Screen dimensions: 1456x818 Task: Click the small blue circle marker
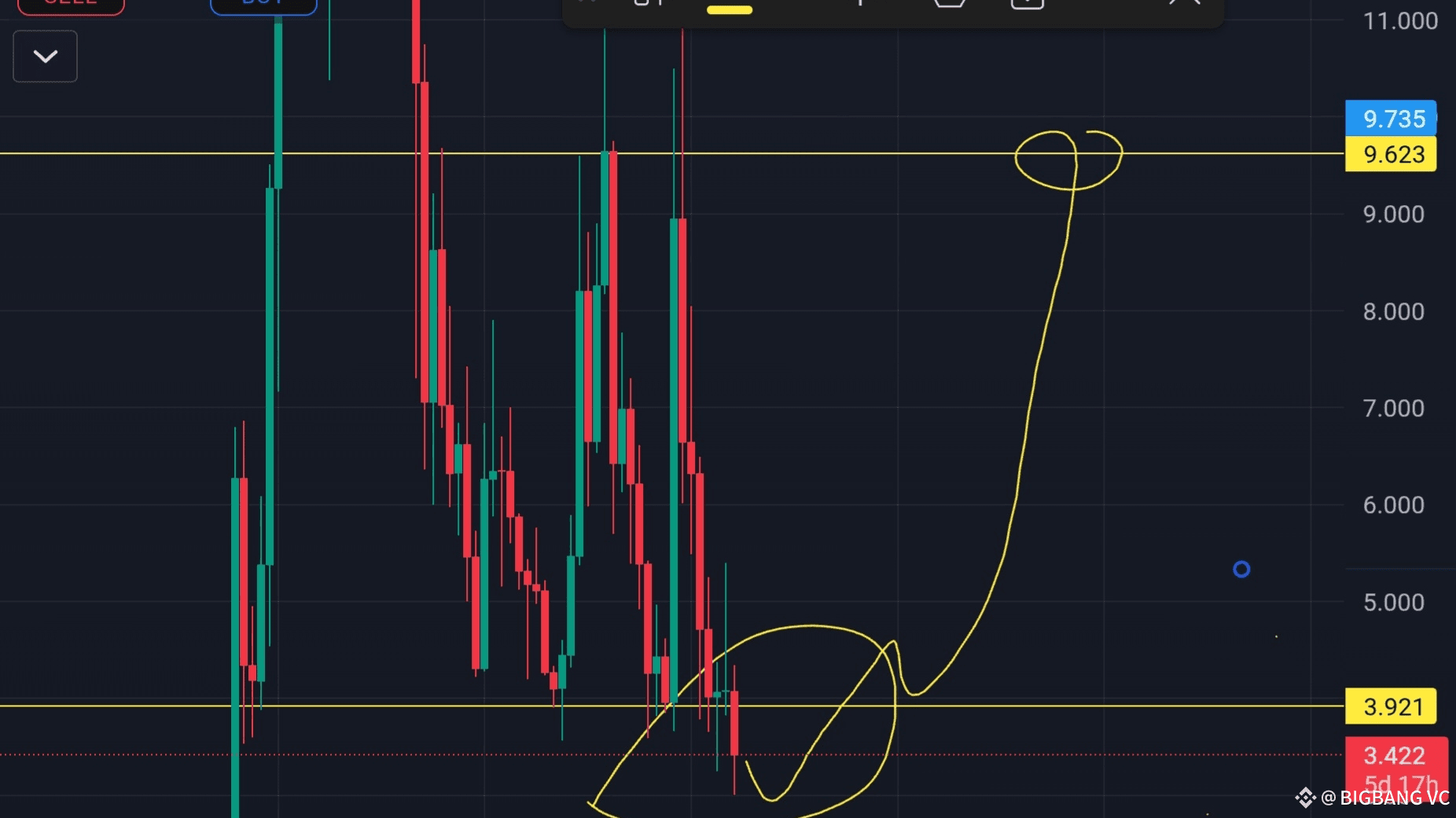(x=1241, y=569)
